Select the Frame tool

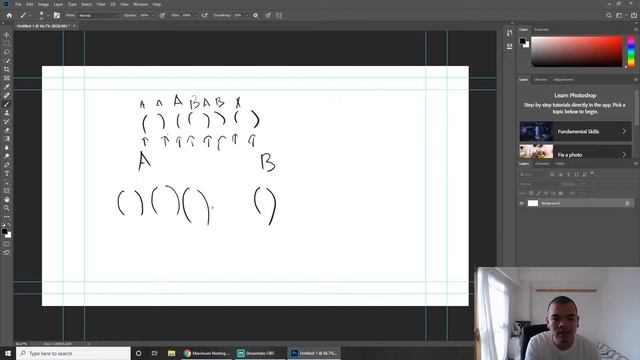[7, 78]
